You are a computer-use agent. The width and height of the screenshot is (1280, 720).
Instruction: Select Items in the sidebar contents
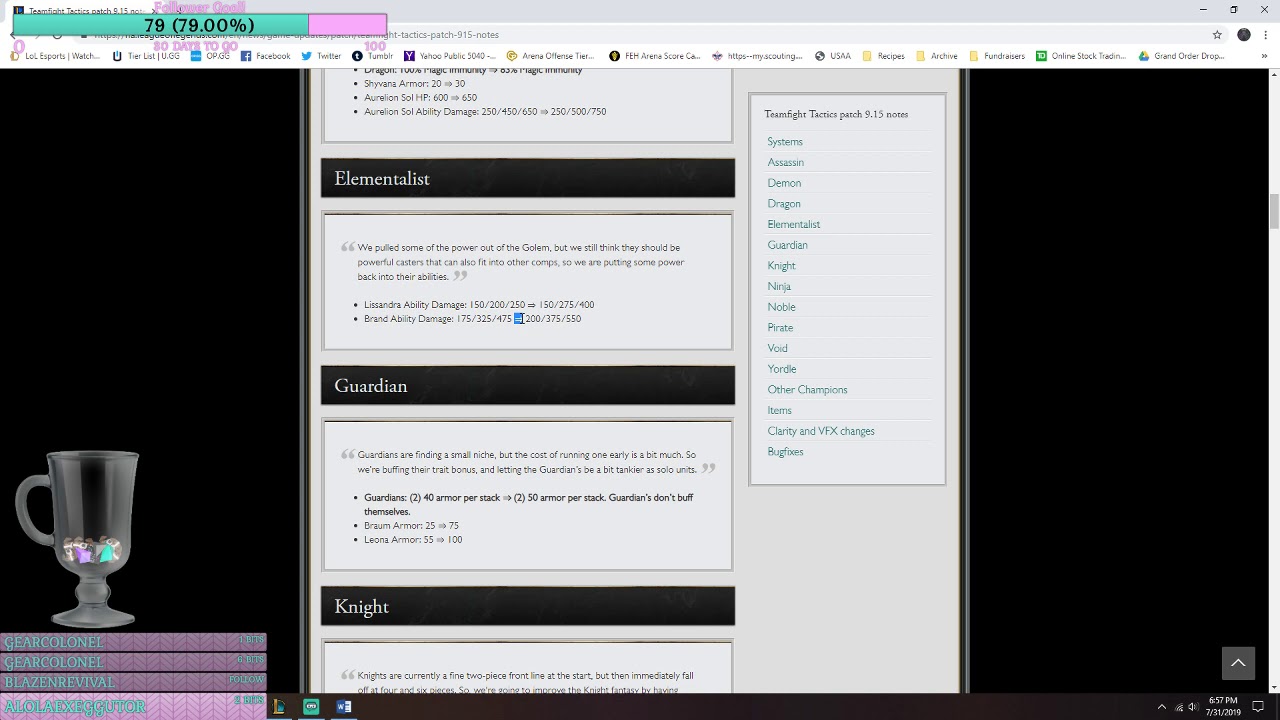(780, 410)
